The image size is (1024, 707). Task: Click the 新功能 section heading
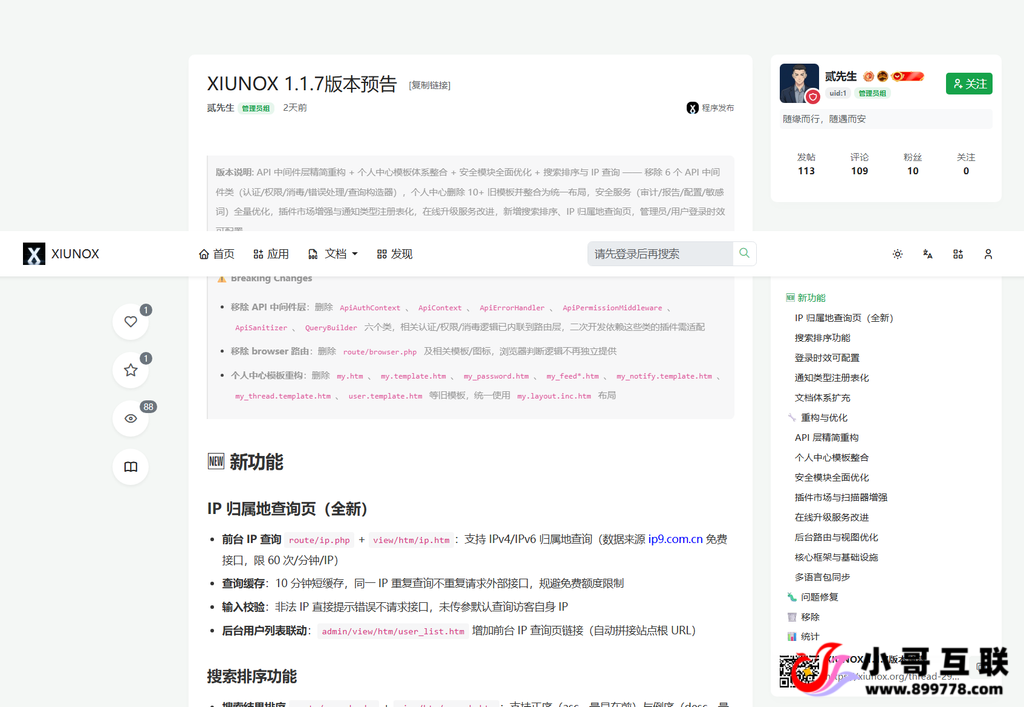[246, 462]
